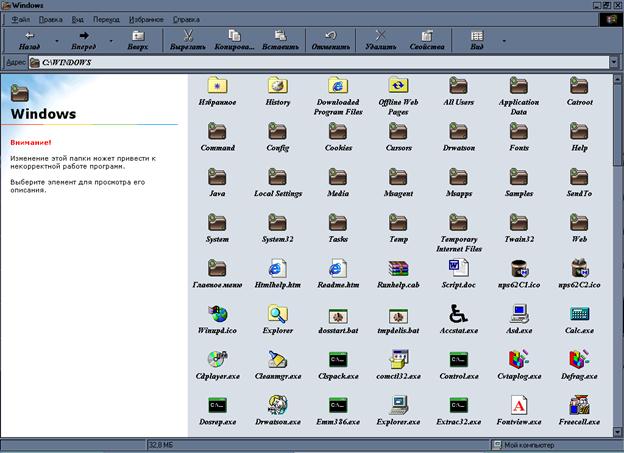Select the Temporary Internet Files folder
624x453 pixels.
click(x=458, y=223)
